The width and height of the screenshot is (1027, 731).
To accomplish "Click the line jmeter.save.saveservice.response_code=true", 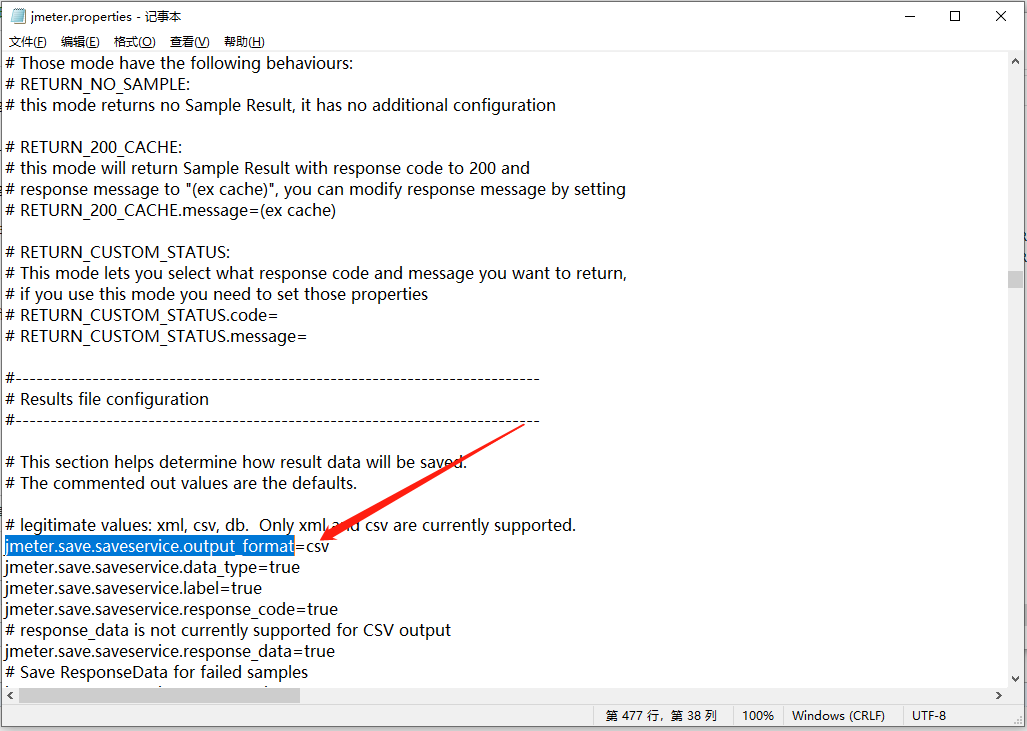I will [171, 609].
